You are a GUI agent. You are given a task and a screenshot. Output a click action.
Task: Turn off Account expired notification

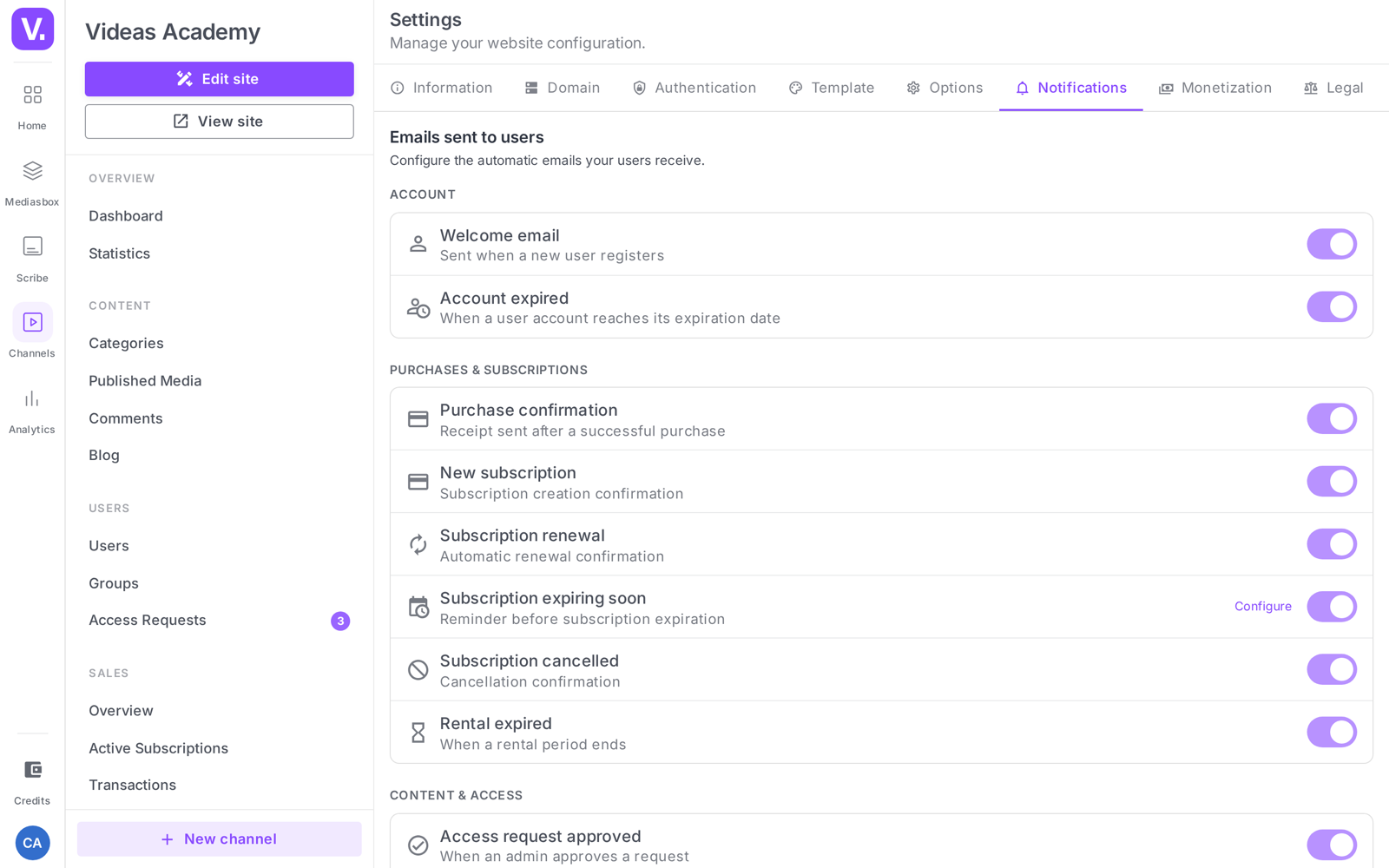tap(1332, 306)
